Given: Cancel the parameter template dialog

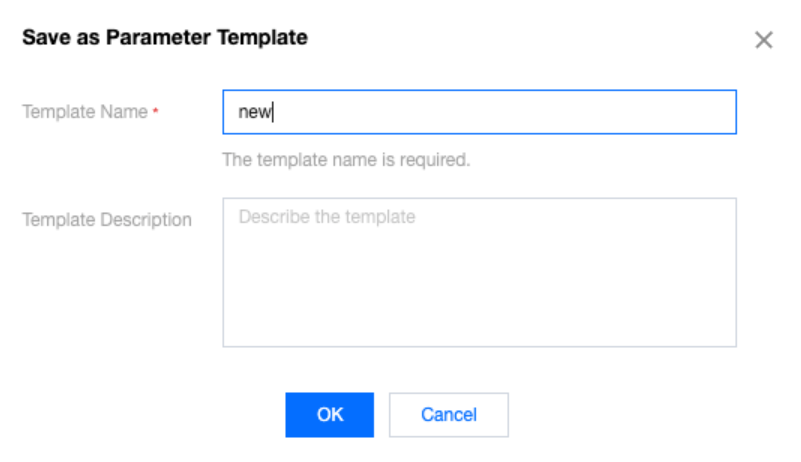Looking at the screenshot, I should pos(448,414).
